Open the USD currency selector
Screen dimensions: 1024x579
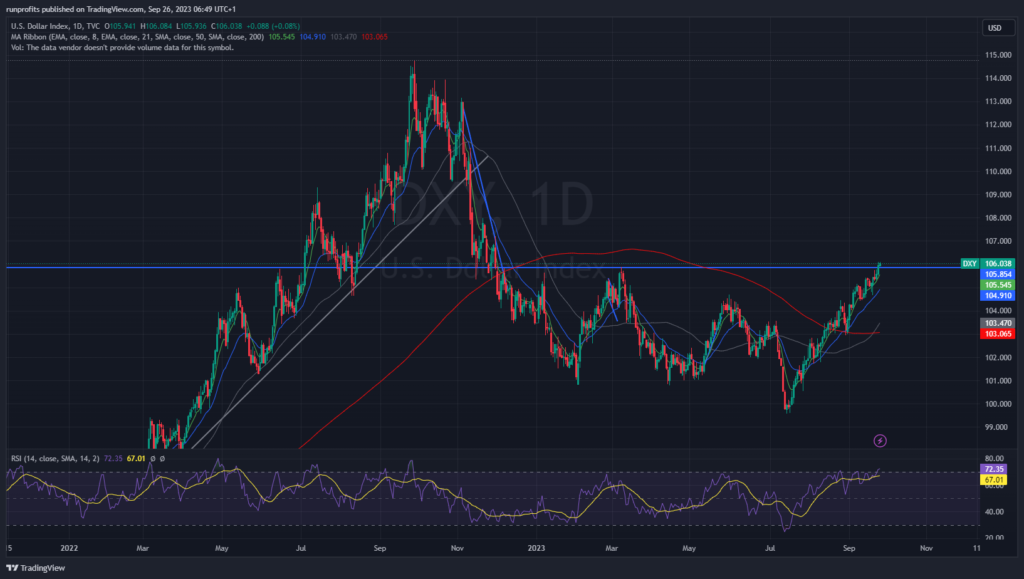pyautogui.click(x=994, y=27)
